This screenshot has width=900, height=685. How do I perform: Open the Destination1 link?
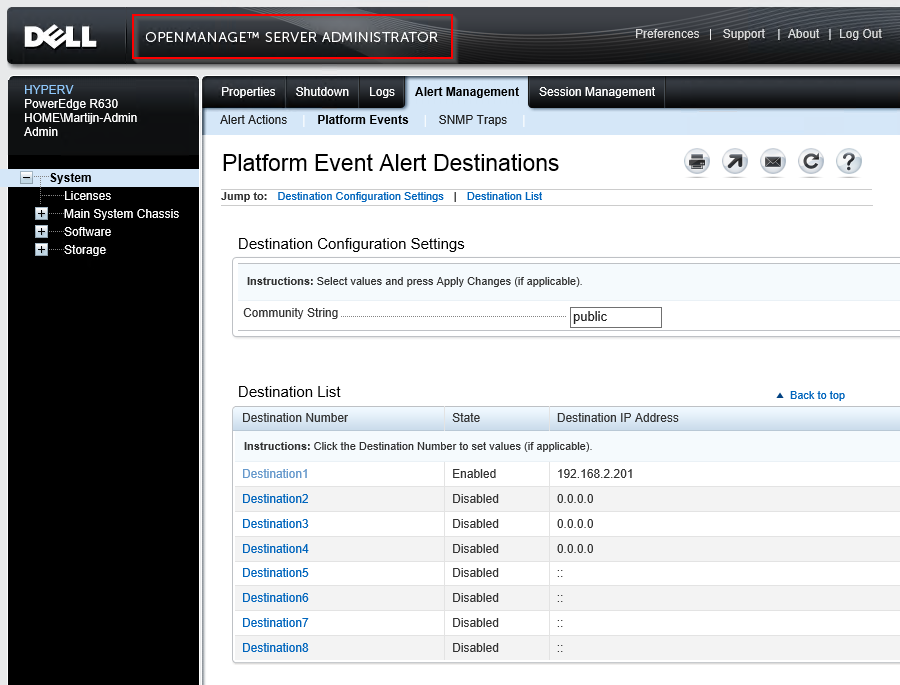[275, 474]
